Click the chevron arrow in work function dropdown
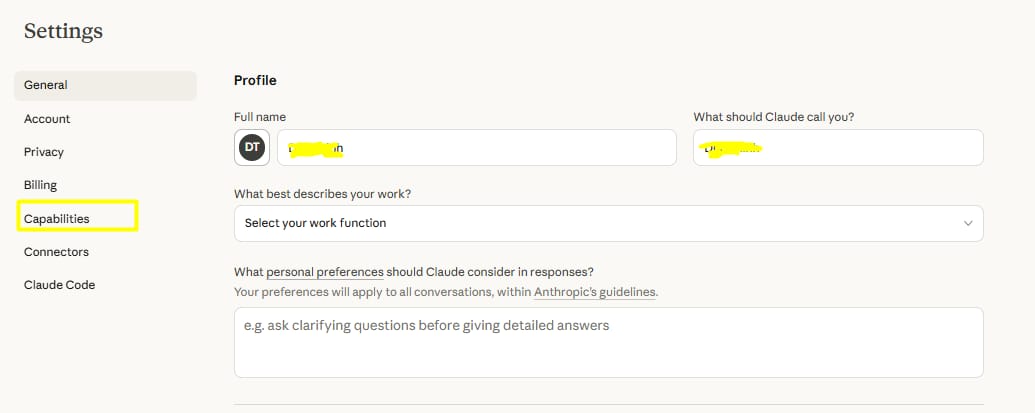Image resolution: width=1035 pixels, height=413 pixels. click(x=968, y=223)
